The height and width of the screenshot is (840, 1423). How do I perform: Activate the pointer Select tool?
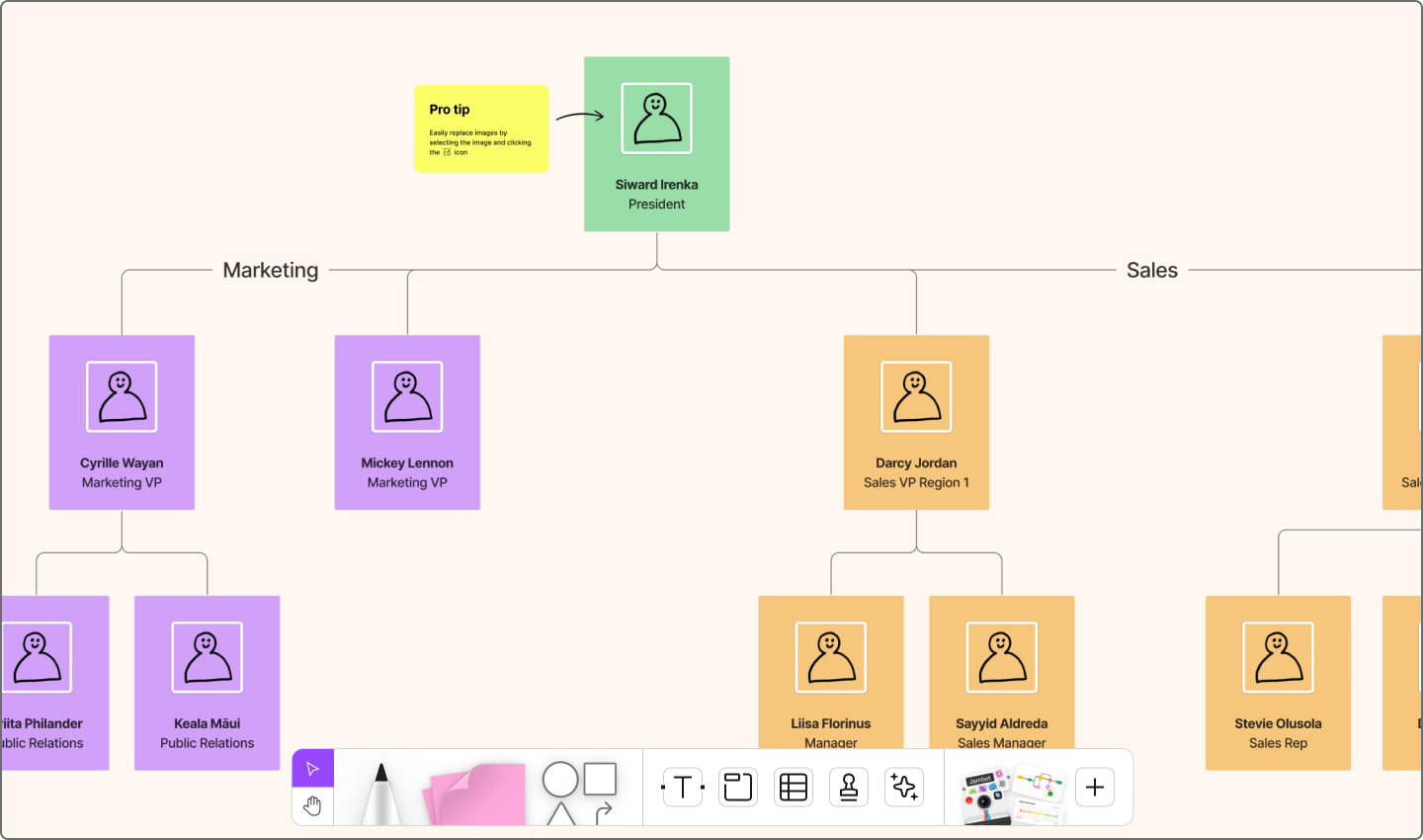point(312,767)
